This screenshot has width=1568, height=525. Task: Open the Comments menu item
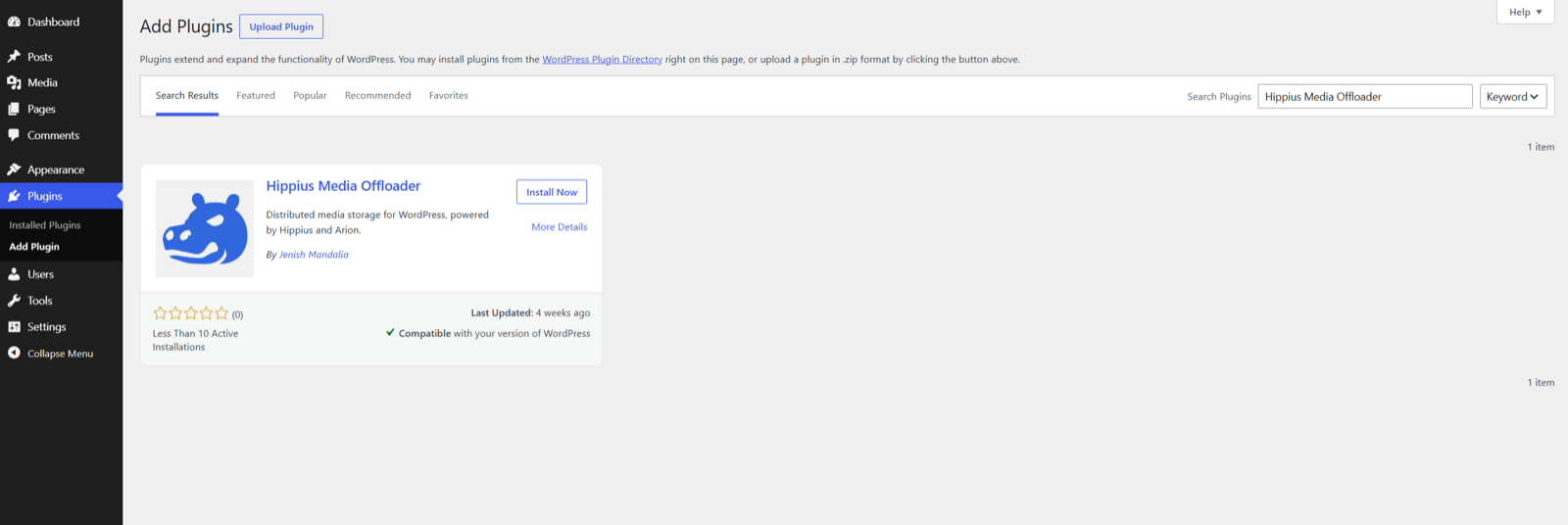tap(61, 135)
